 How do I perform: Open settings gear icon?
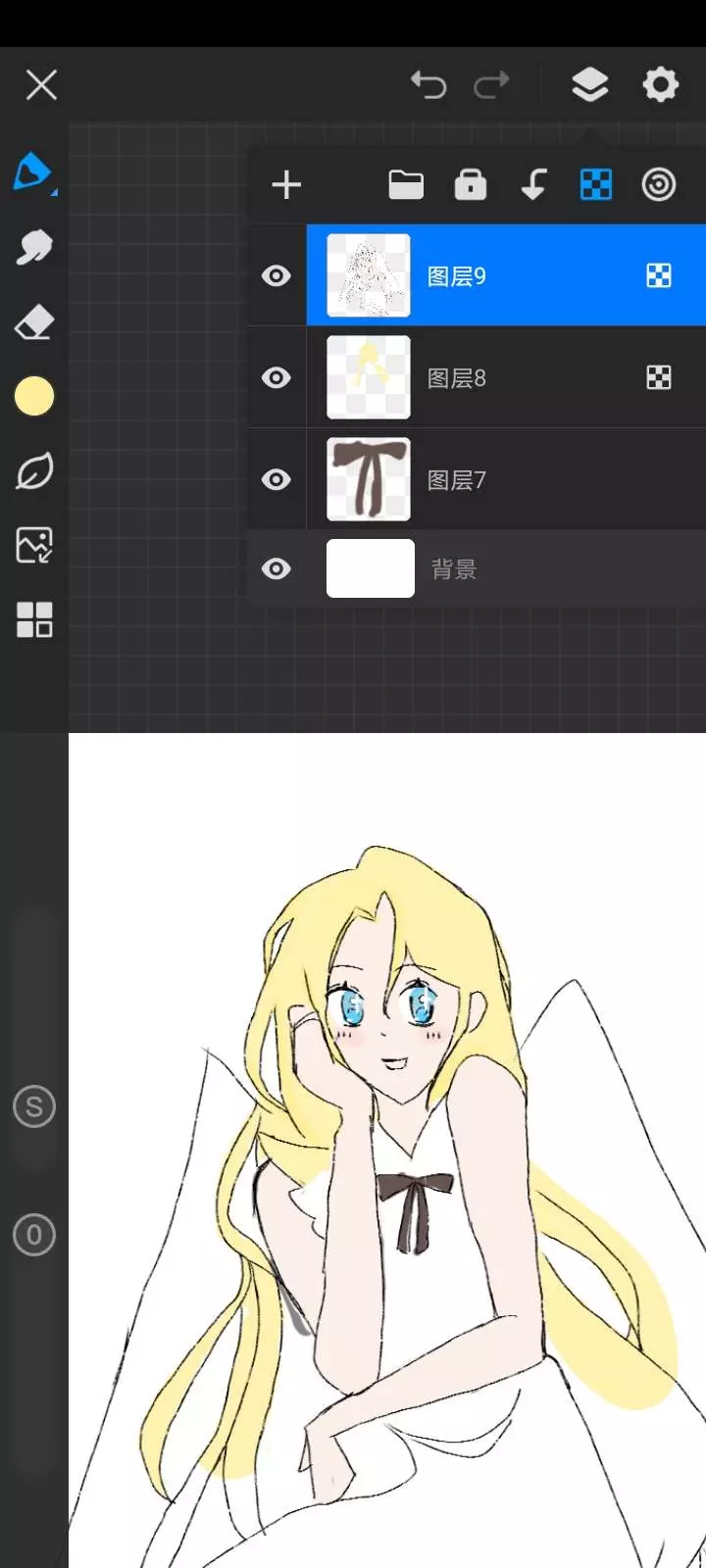[x=661, y=85]
